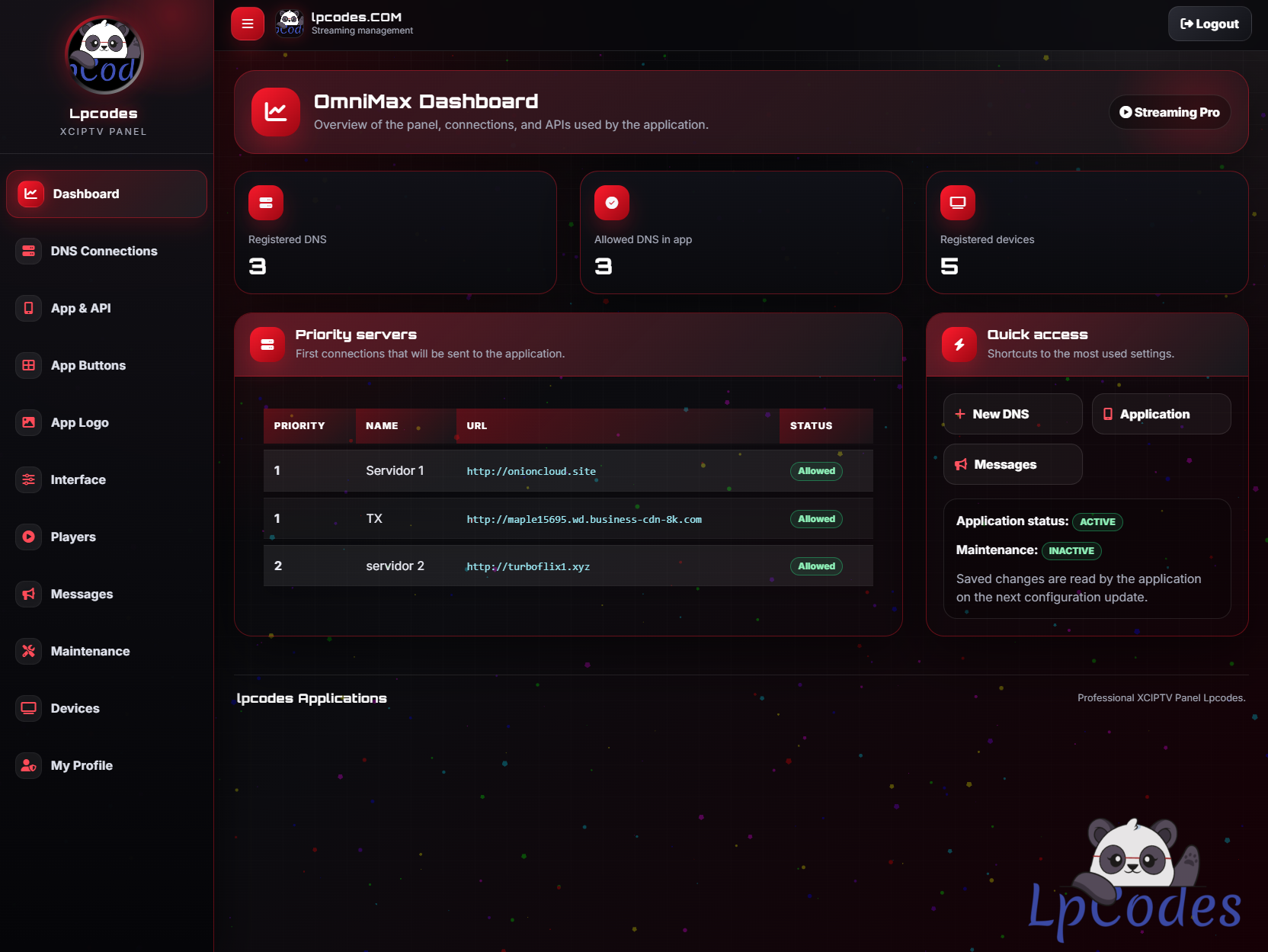Click the Registered devices count 5

tap(949, 266)
